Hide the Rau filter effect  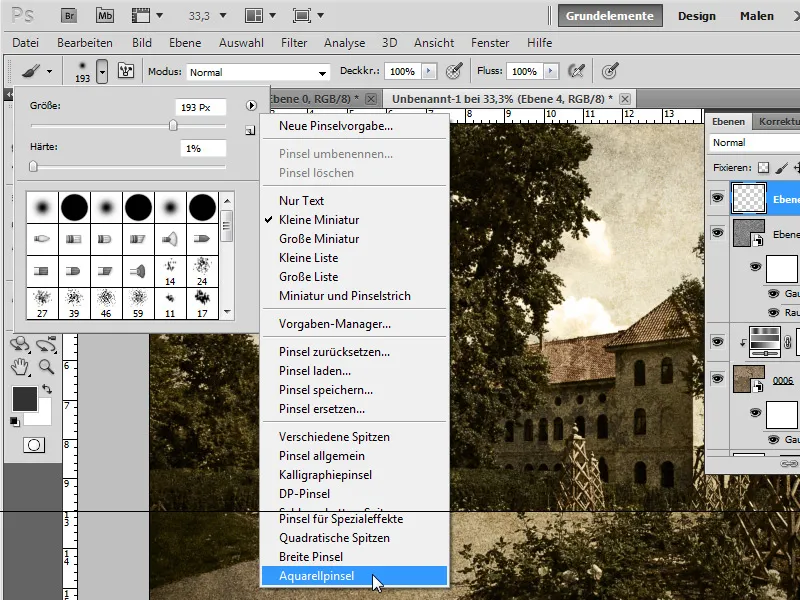(773, 312)
